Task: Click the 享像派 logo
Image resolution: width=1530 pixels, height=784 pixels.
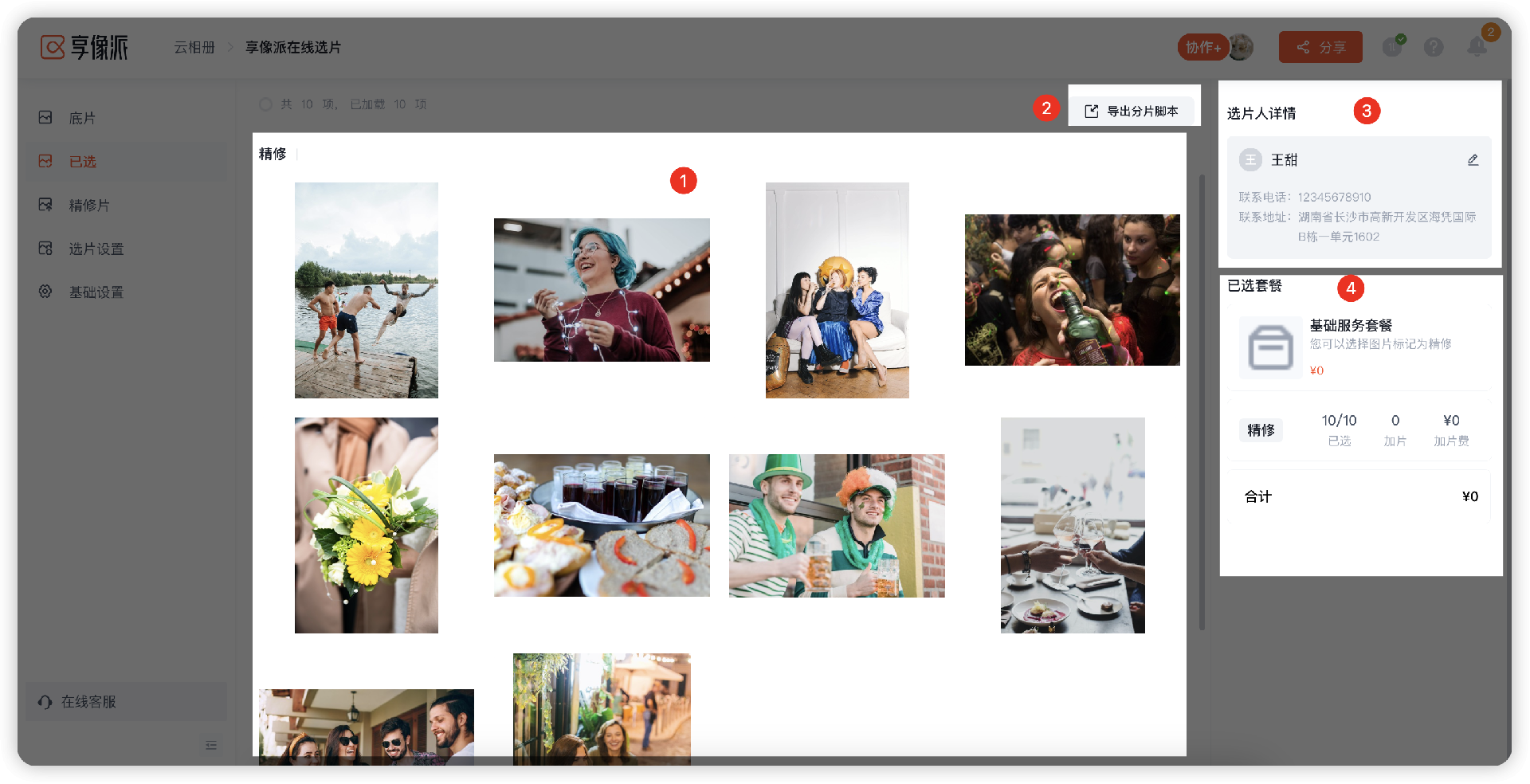Action: coord(84,48)
